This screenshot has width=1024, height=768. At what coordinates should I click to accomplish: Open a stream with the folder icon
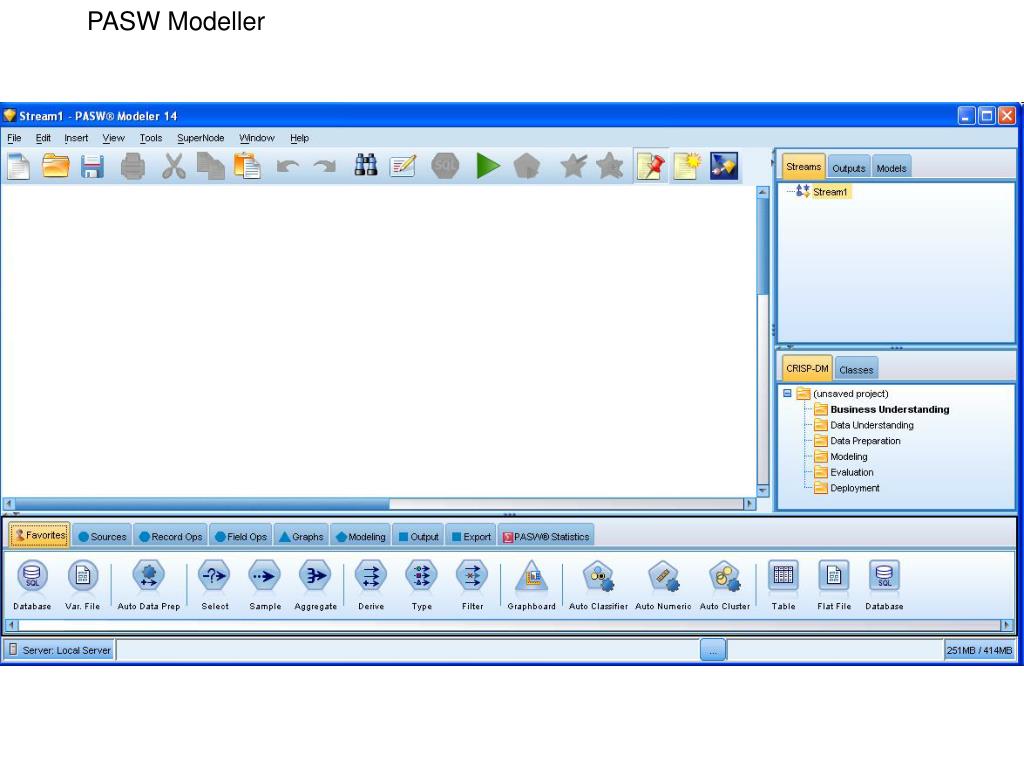click(56, 166)
